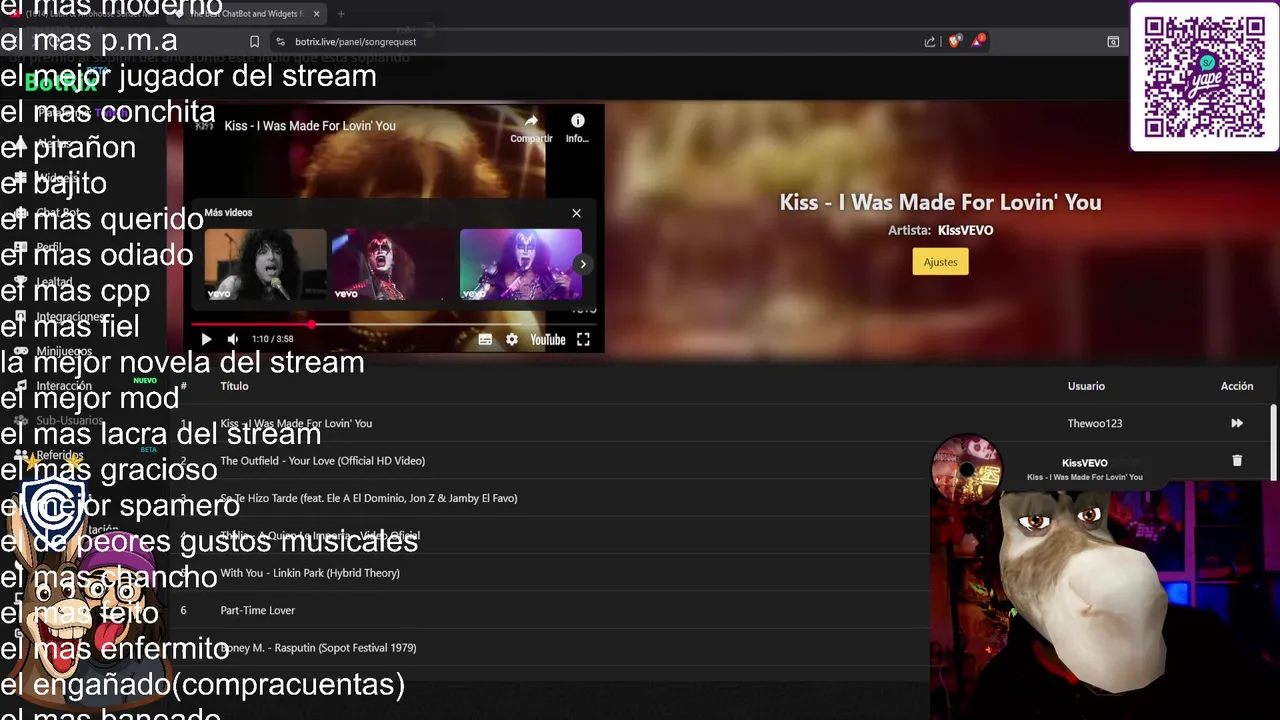
Task: Close The Best ChatBot and Widgets tab
Action: click(x=316, y=14)
